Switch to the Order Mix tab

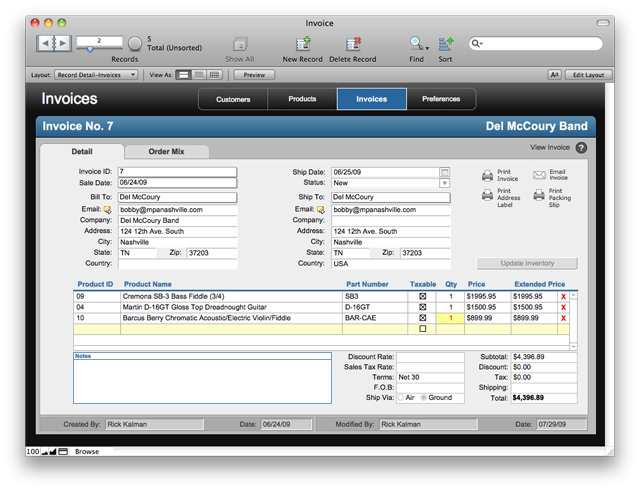pos(167,151)
